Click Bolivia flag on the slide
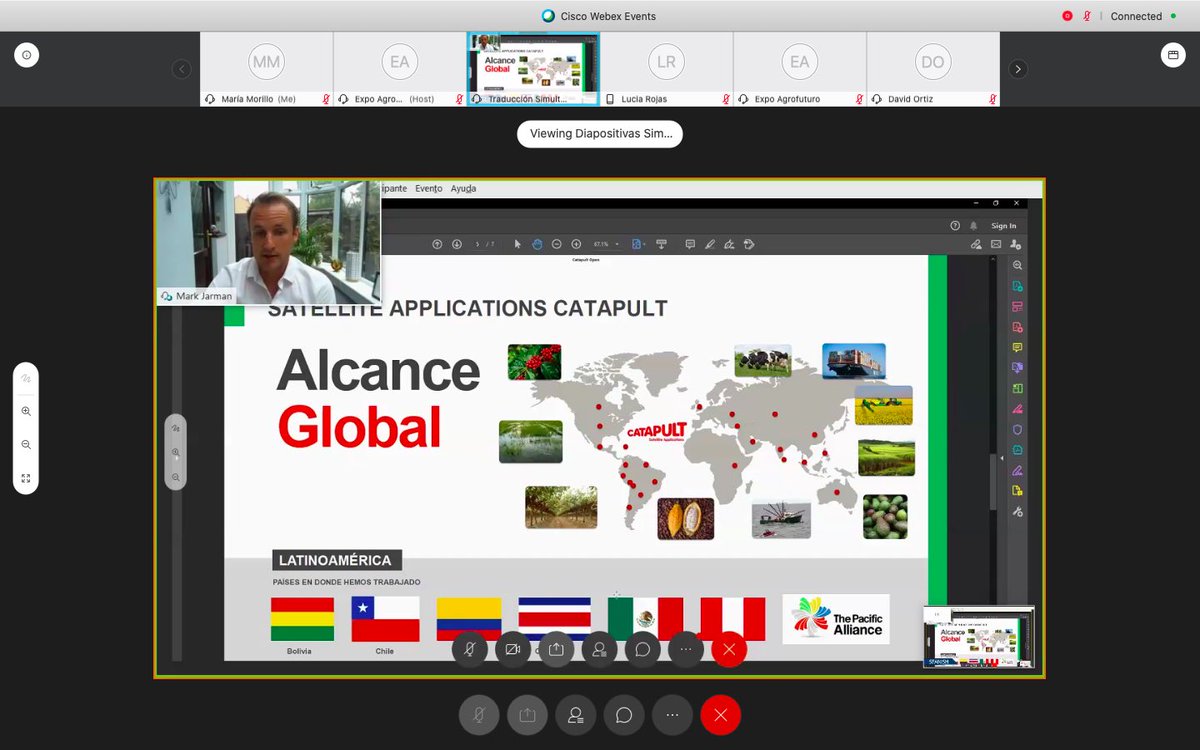Image resolution: width=1200 pixels, height=750 pixels. click(302, 620)
